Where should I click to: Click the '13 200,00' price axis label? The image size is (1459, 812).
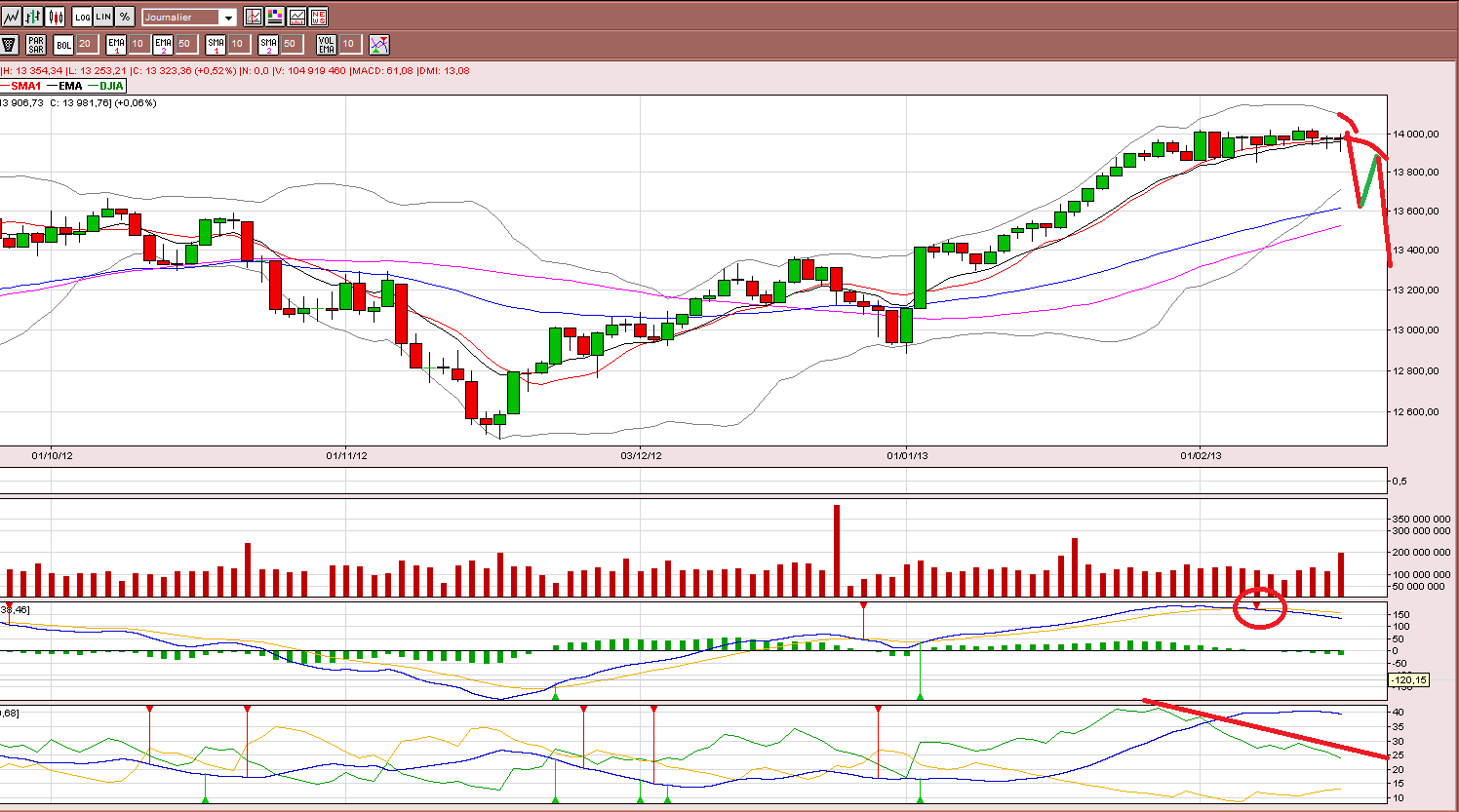point(1415,290)
